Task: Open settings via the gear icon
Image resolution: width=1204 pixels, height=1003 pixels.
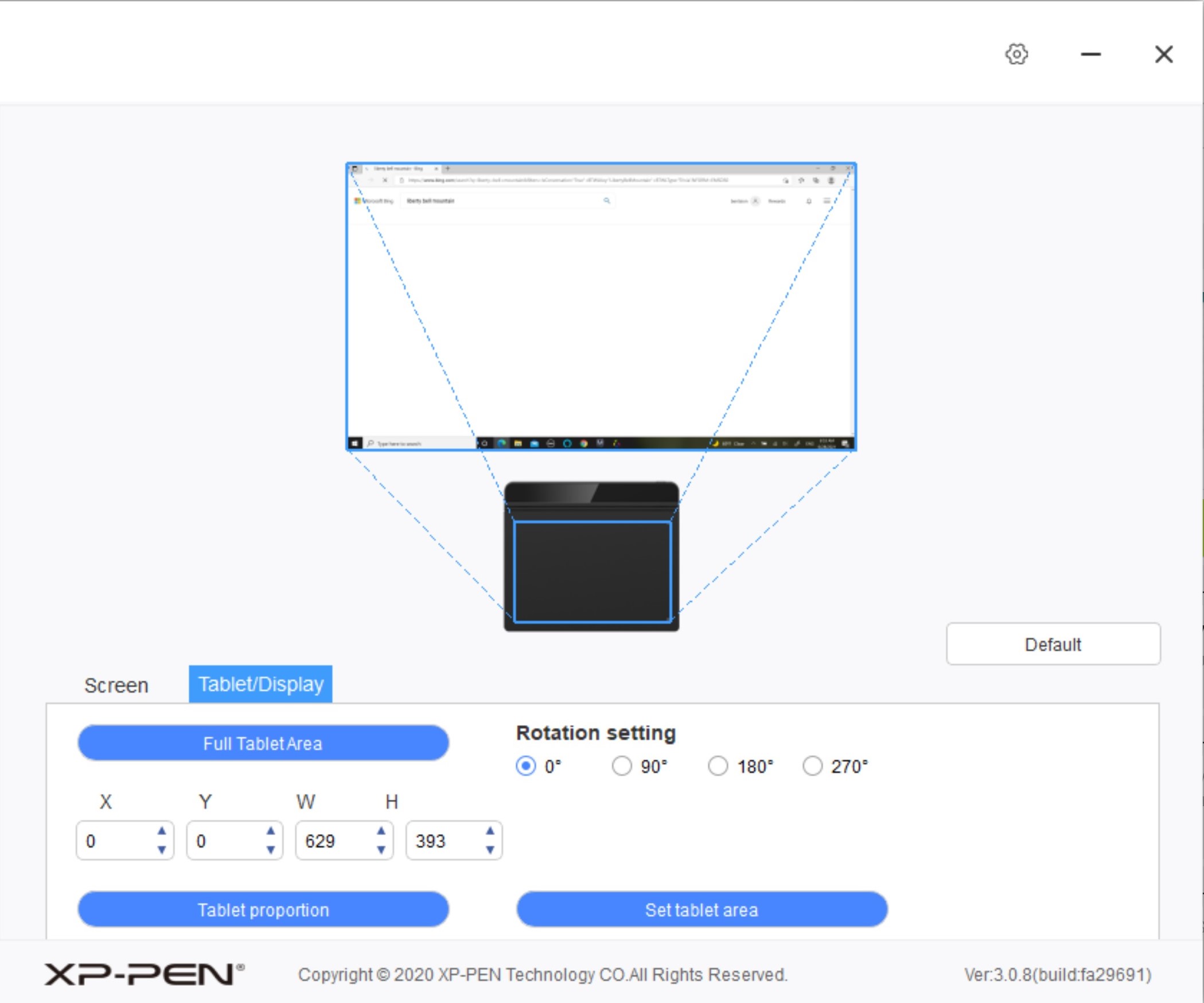Action: 1016,55
